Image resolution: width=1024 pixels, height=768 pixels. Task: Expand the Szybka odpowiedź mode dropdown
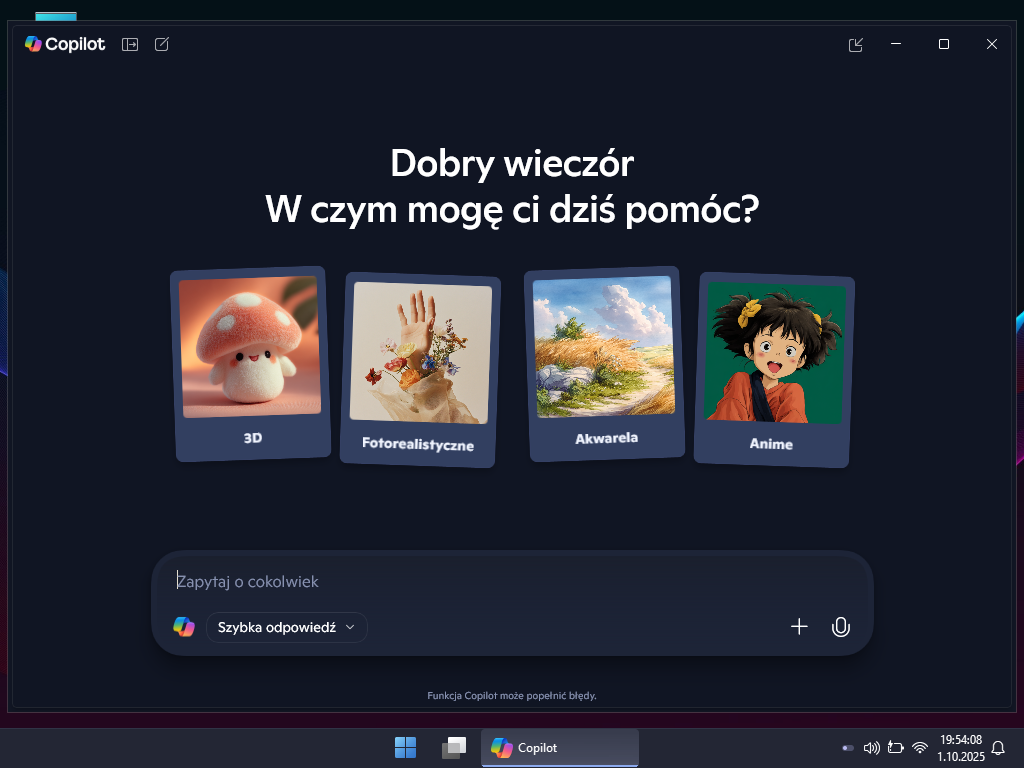point(287,627)
